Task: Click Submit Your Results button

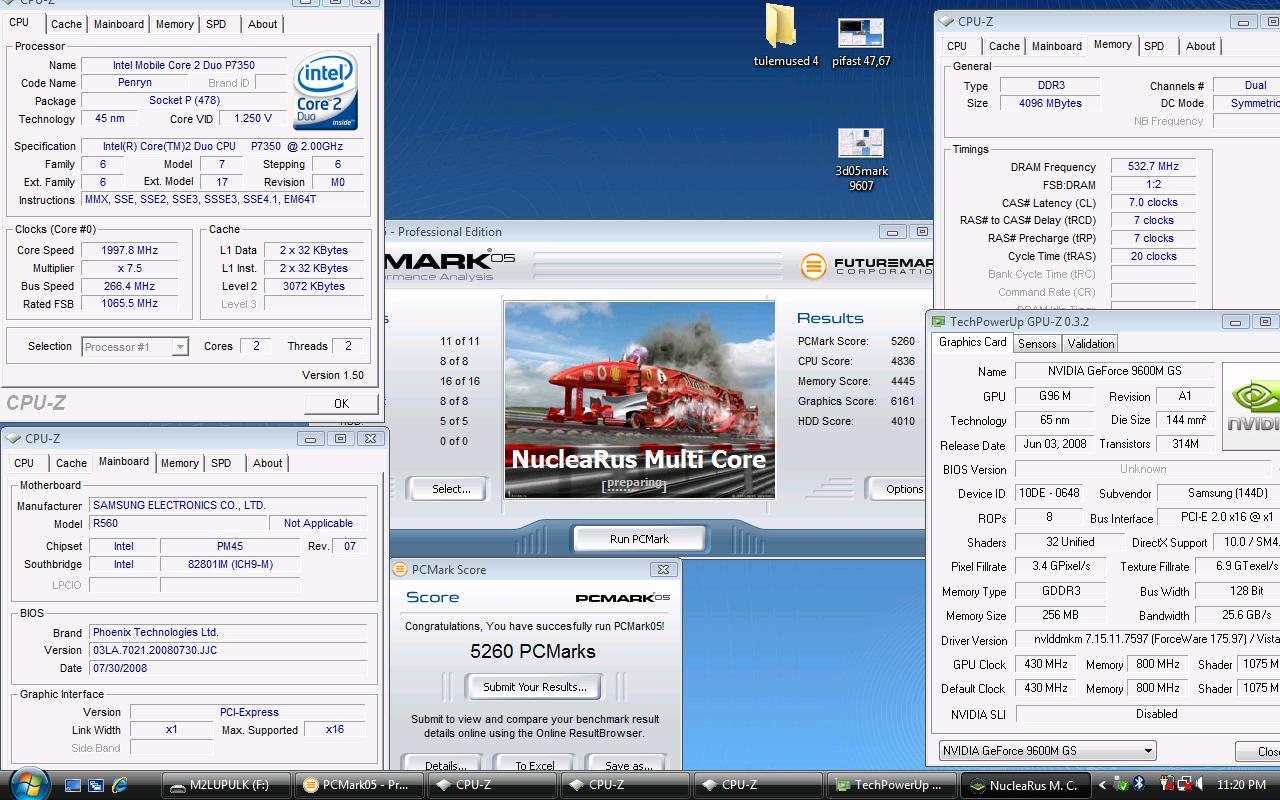Action: [535, 687]
